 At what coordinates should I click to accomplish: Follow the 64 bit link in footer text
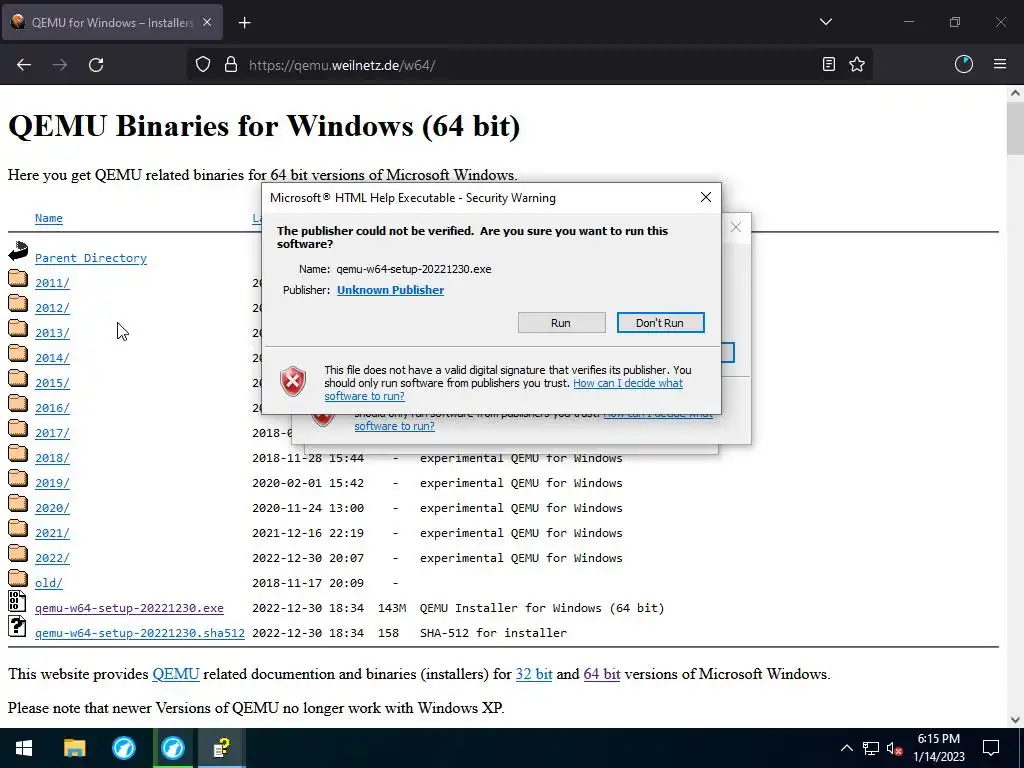(x=602, y=674)
